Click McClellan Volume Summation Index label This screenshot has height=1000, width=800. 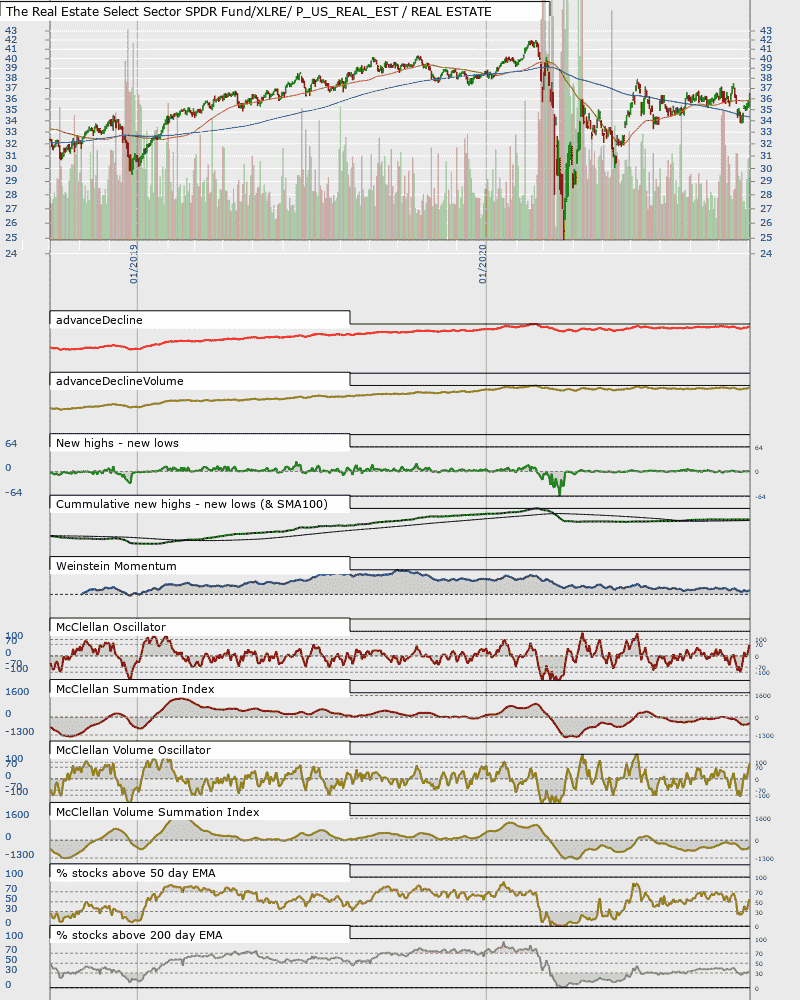pyautogui.click(x=158, y=812)
